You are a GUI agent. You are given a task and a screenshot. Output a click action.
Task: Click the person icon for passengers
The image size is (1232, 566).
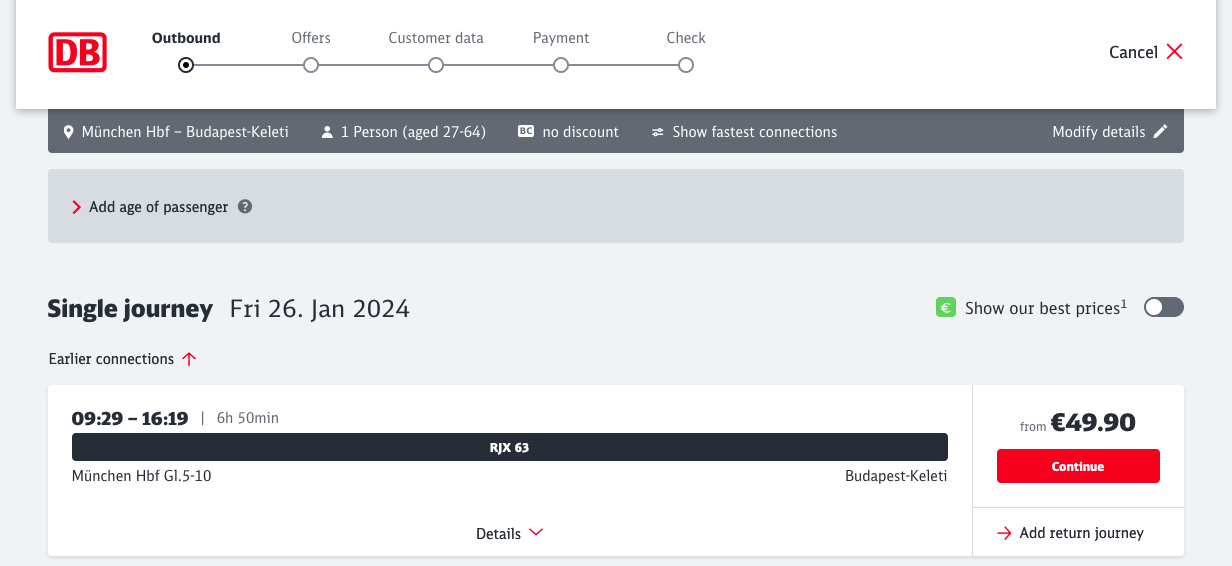point(327,132)
